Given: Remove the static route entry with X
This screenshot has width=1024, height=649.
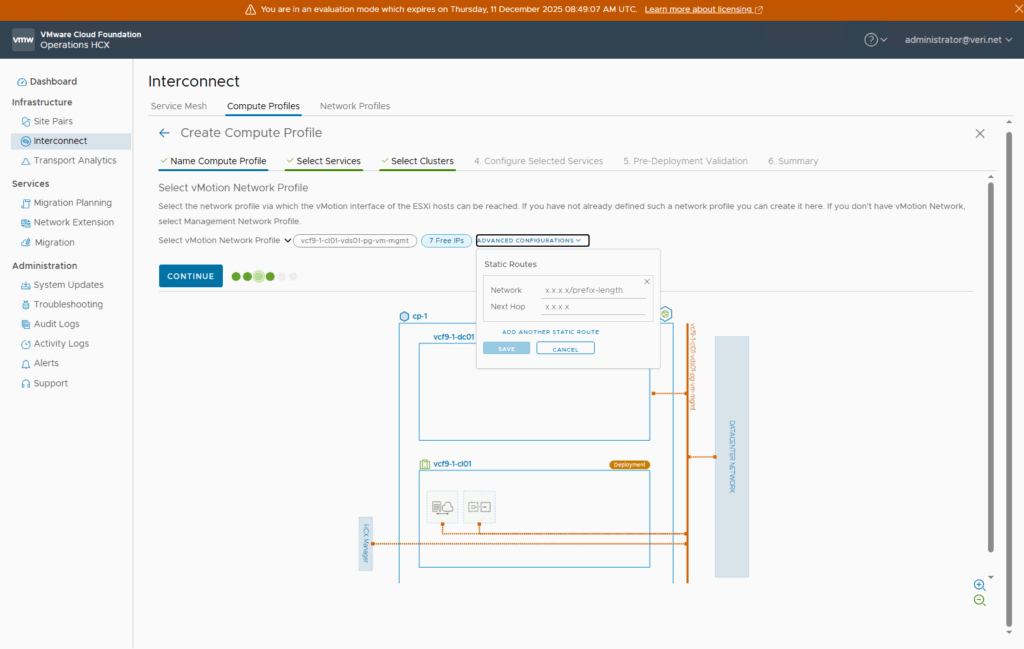Looking at the screenshot, I should click(647, 282).
